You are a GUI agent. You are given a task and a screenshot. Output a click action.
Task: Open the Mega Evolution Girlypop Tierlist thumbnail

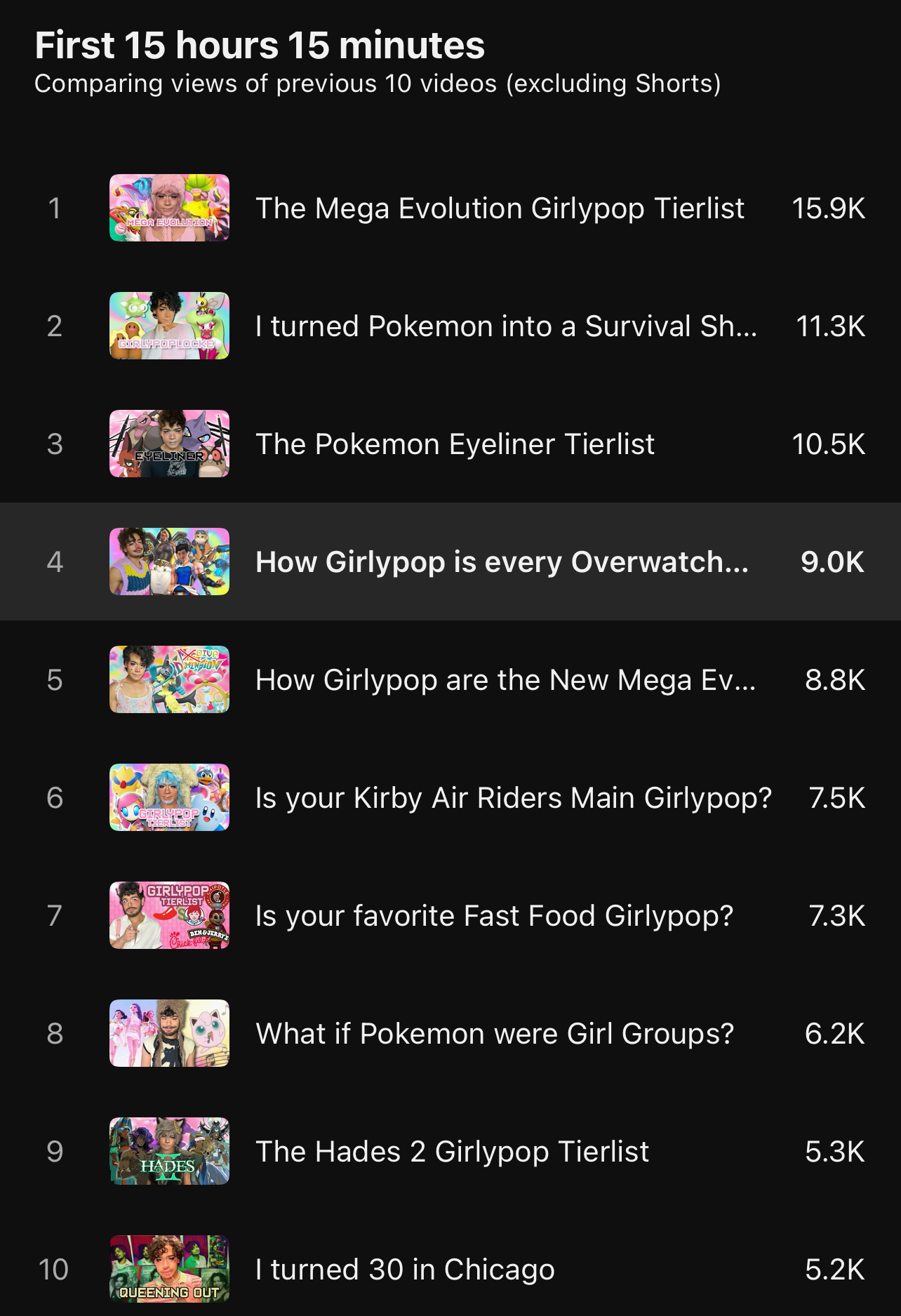(169, 208)
